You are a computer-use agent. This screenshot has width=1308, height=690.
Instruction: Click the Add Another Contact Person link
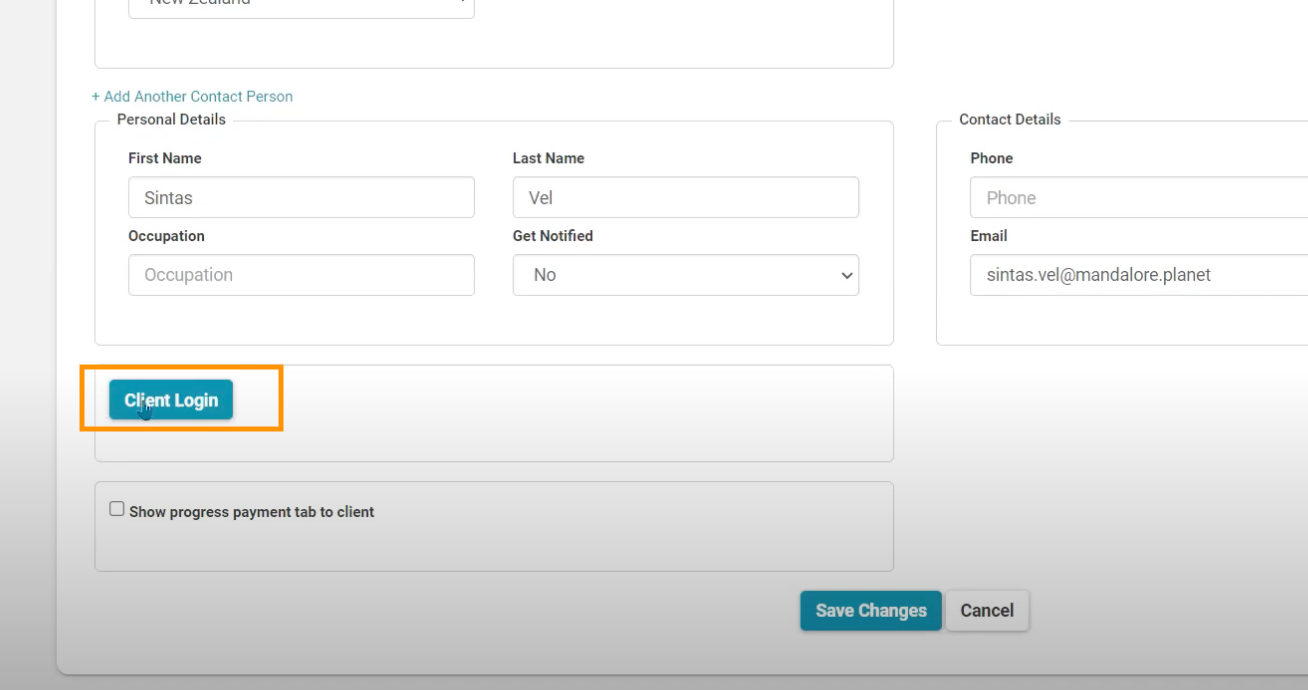click(192, 97)
